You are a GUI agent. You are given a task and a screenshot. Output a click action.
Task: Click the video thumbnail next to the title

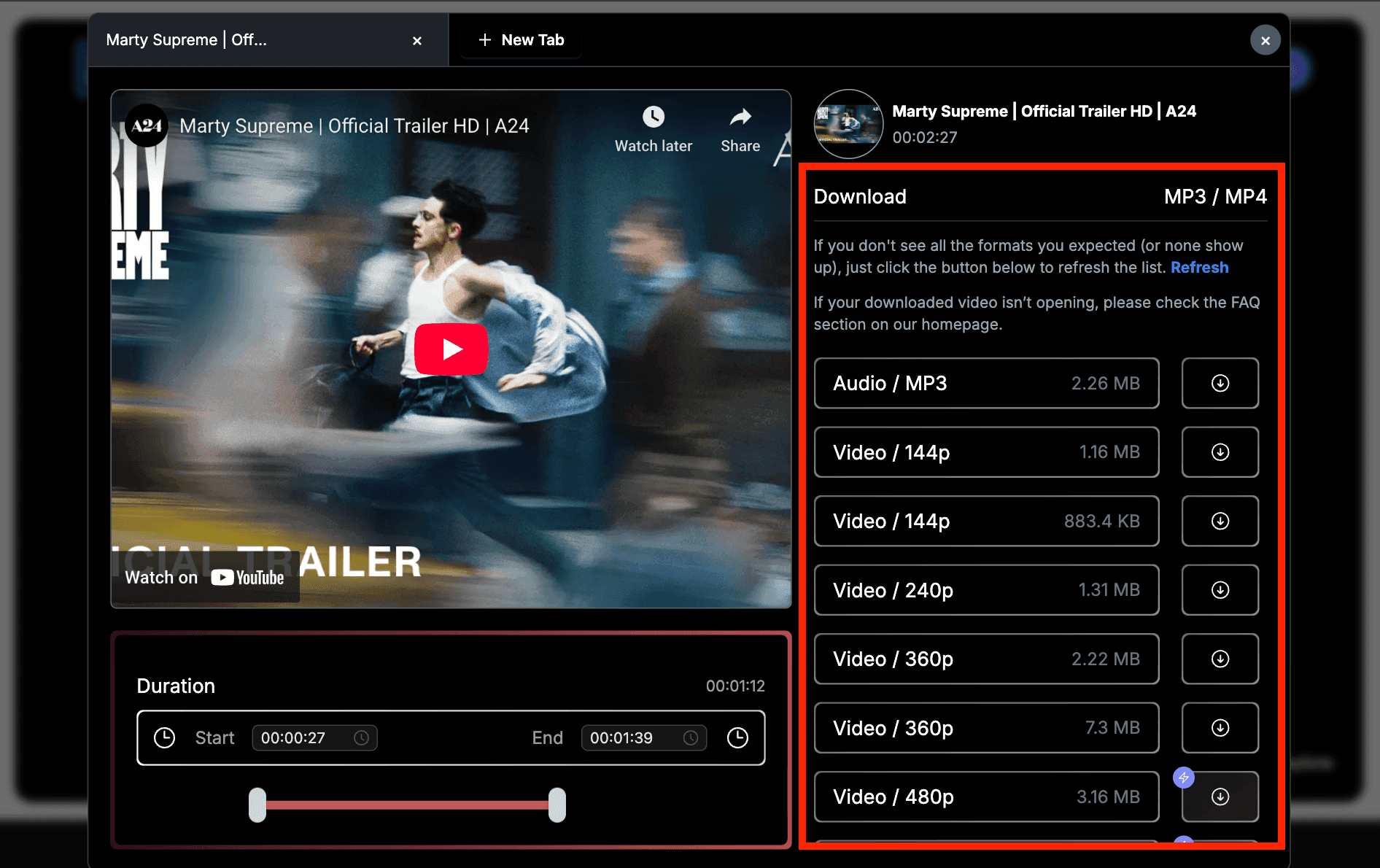pyautogui.click(x=848, y=124)
